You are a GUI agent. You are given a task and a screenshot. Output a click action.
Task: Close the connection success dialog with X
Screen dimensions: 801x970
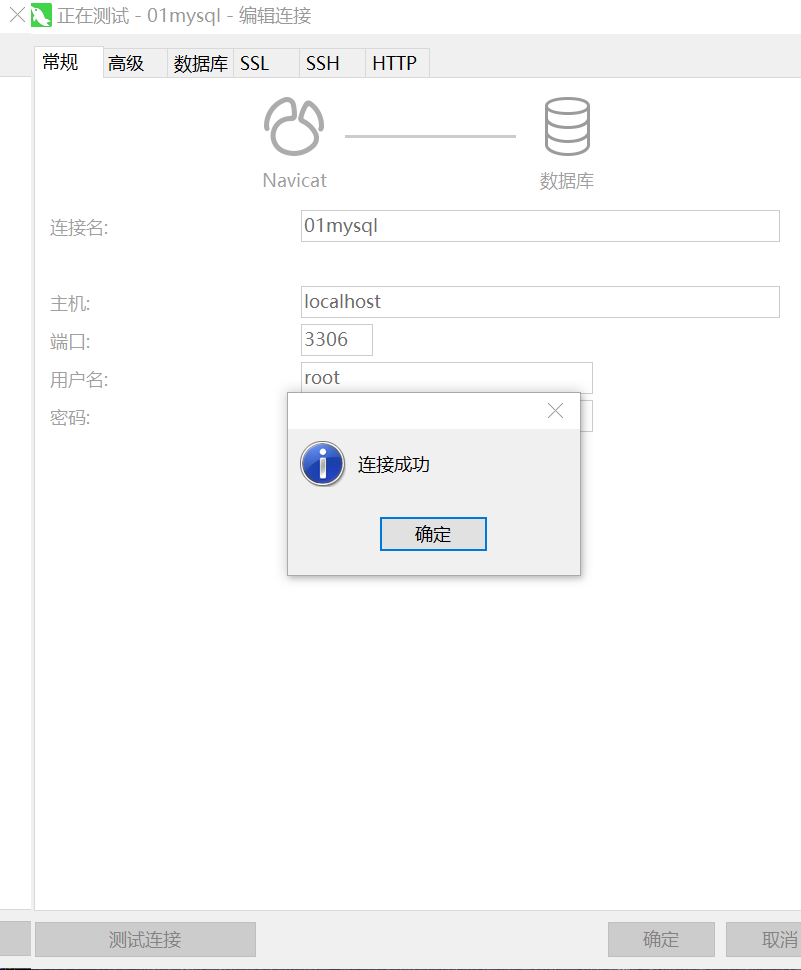(x=555, y=411)
